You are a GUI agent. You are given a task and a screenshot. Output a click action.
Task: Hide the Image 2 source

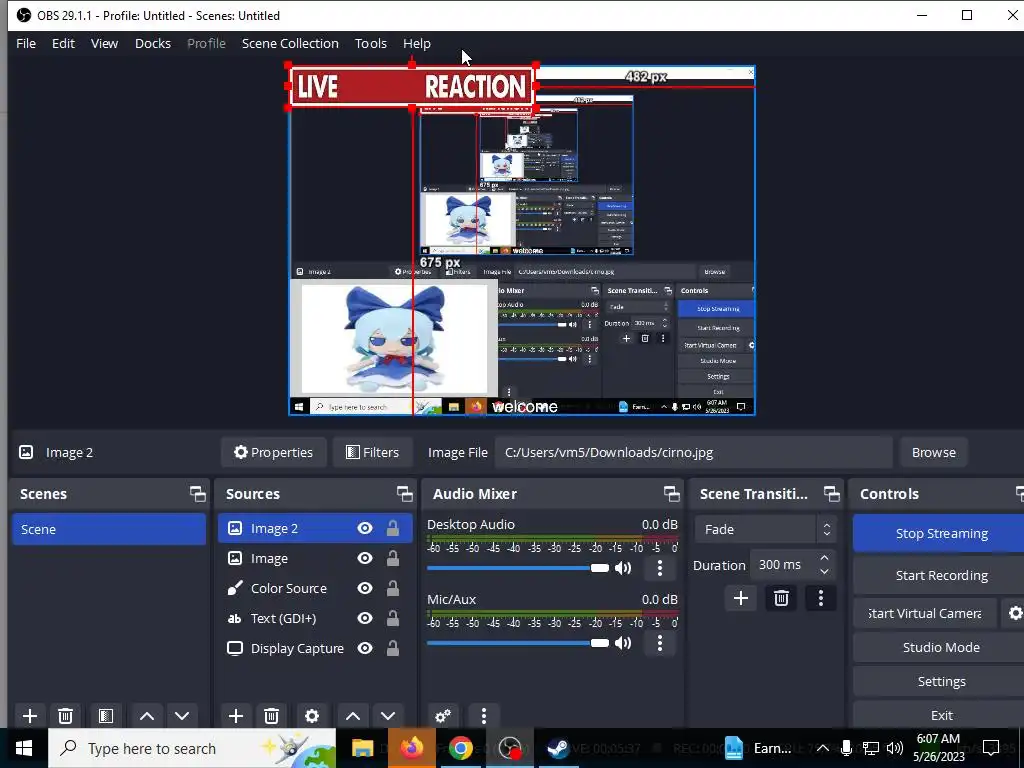pyautogui.click(x=365, y=528)
